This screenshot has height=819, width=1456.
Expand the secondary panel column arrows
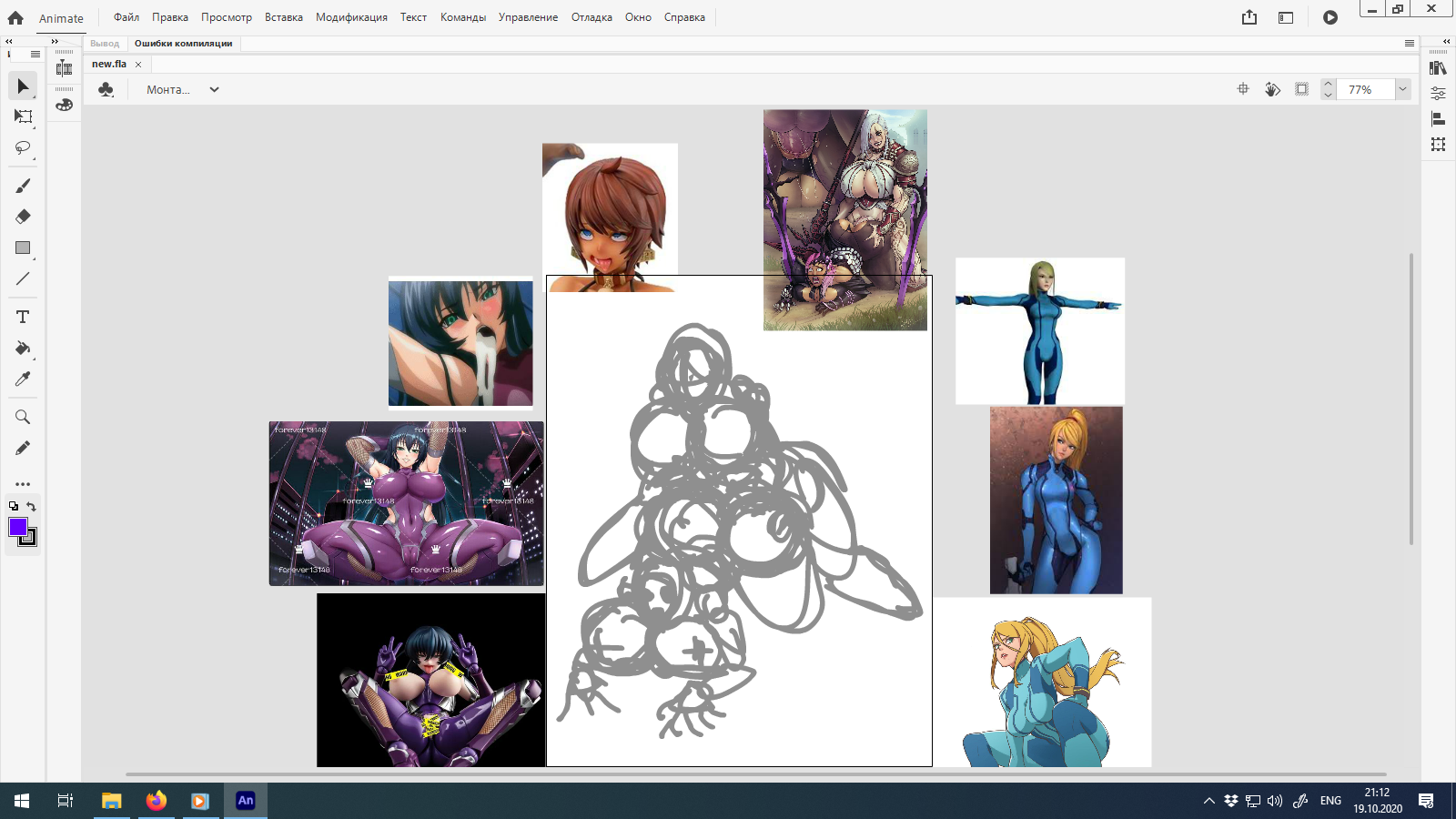pyautogui.click(x=55, y=41)
